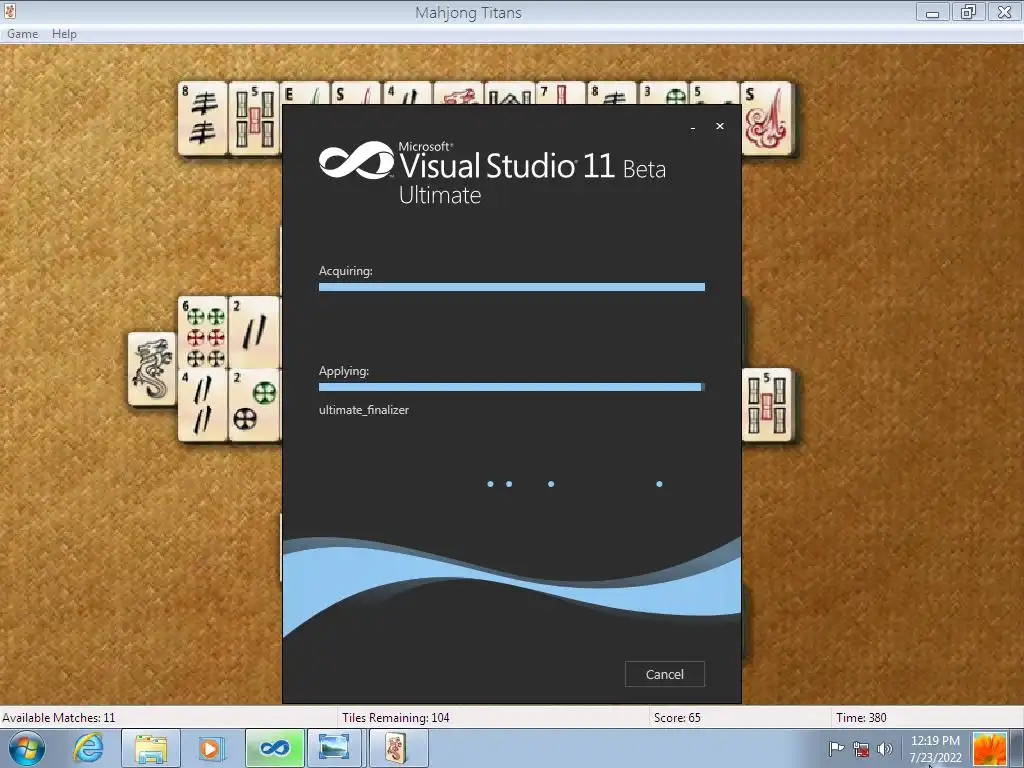
Task: Open the Help menu in Mahjong Titans
Action: click(64, 34)
